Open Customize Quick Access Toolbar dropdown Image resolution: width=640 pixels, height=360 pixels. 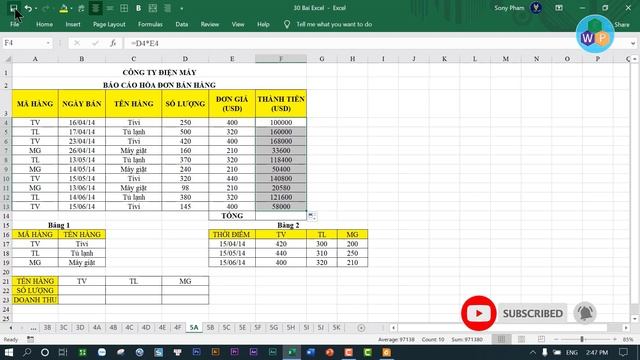click(x=182, y=8)
